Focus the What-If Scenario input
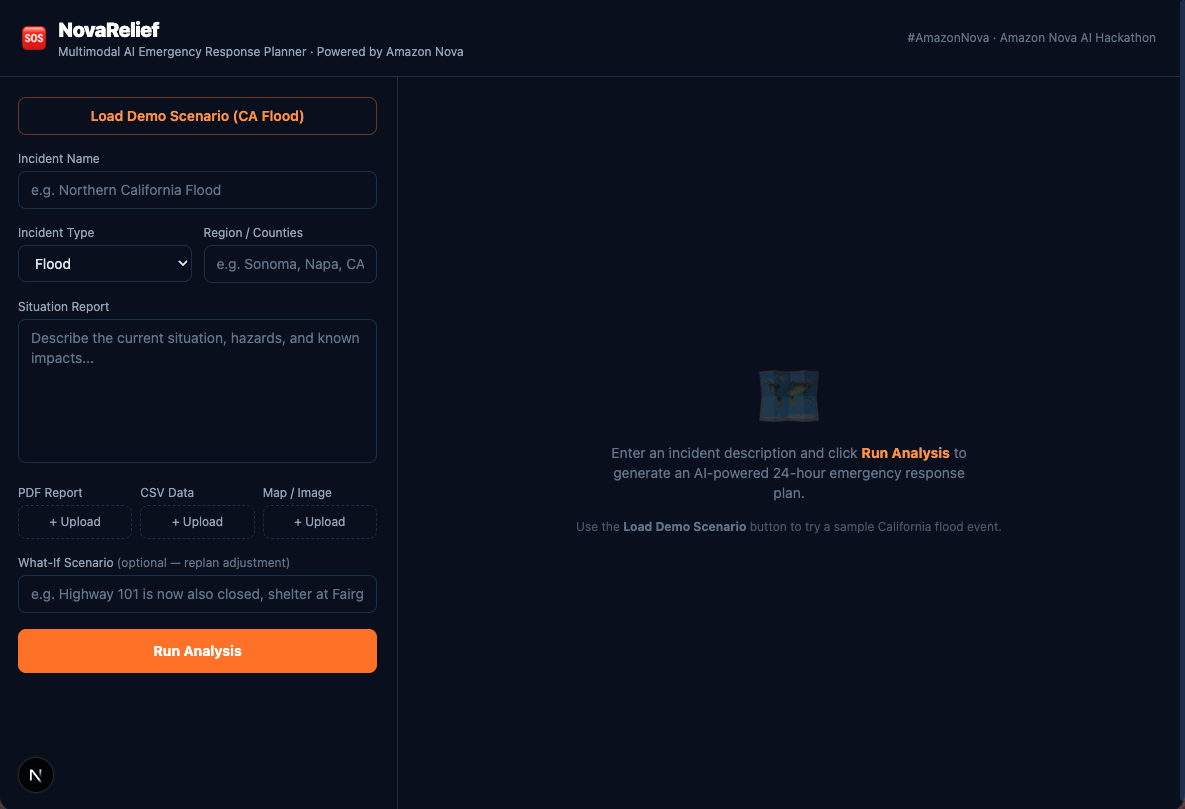The height and width of the screenshot is (809, 1185). pyautogui.click(x=197, y=594)
